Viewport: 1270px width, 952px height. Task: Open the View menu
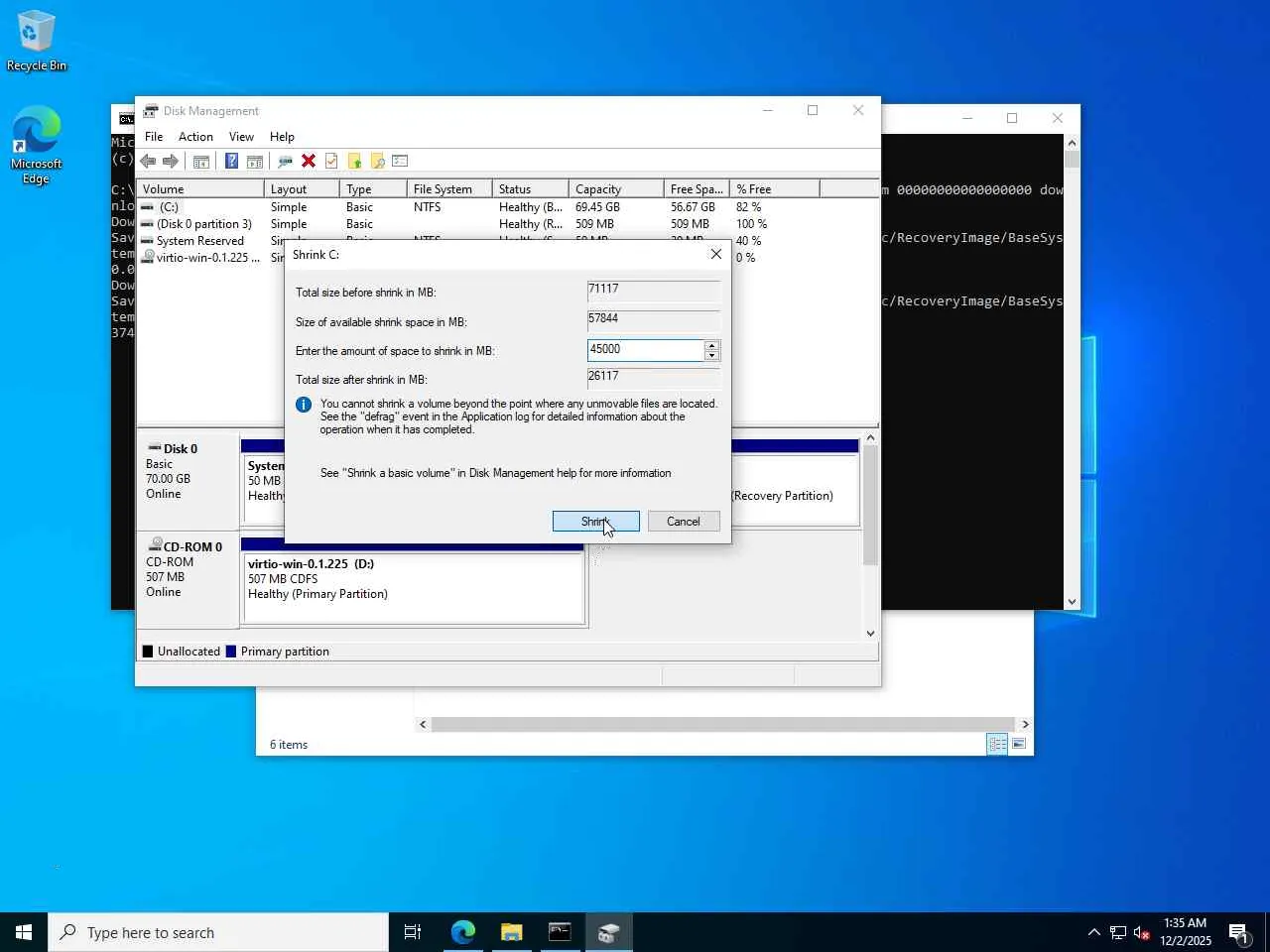pyautogui.click(x=241, y=137)
